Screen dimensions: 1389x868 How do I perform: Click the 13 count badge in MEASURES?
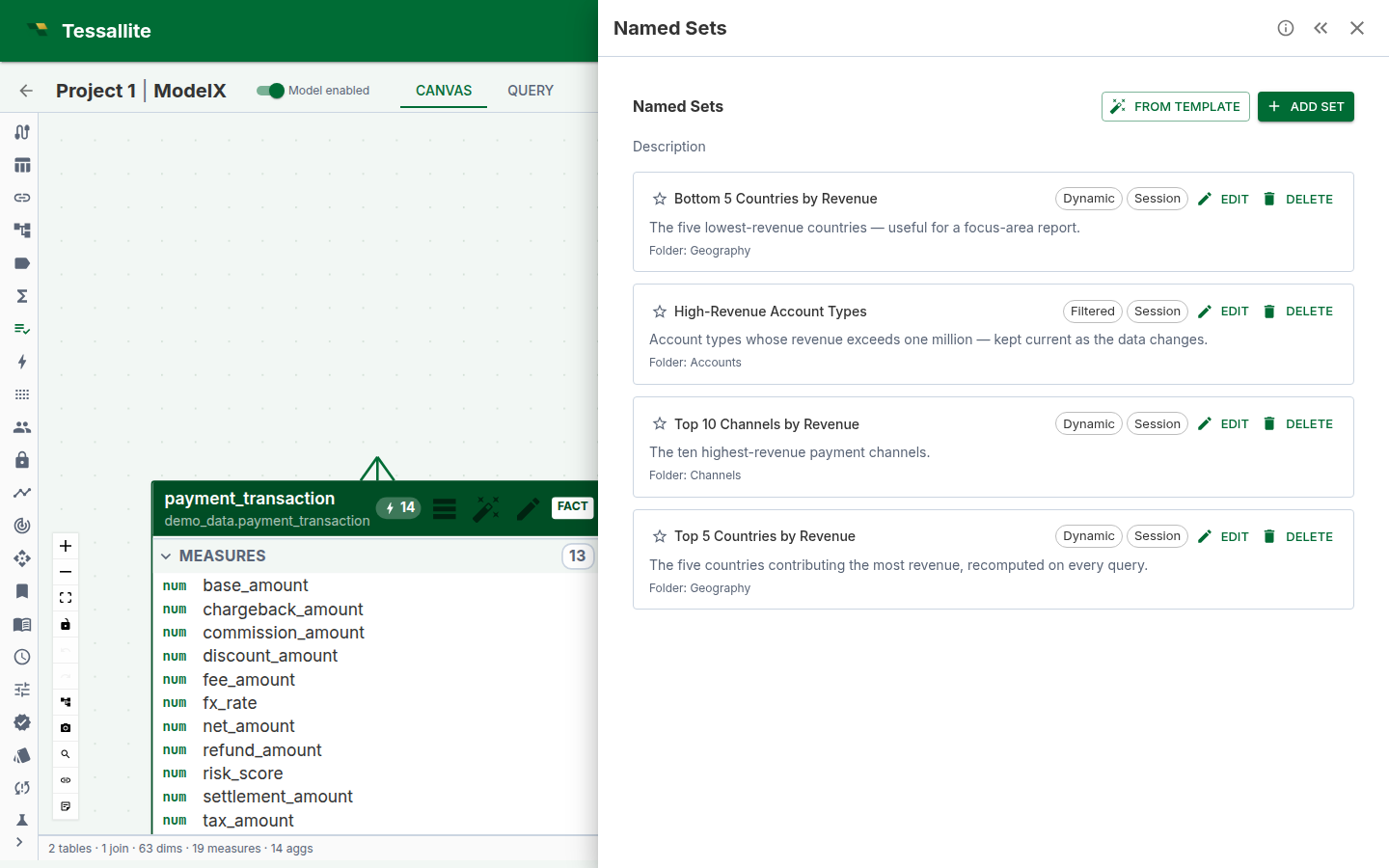click(x=578, y=556)
